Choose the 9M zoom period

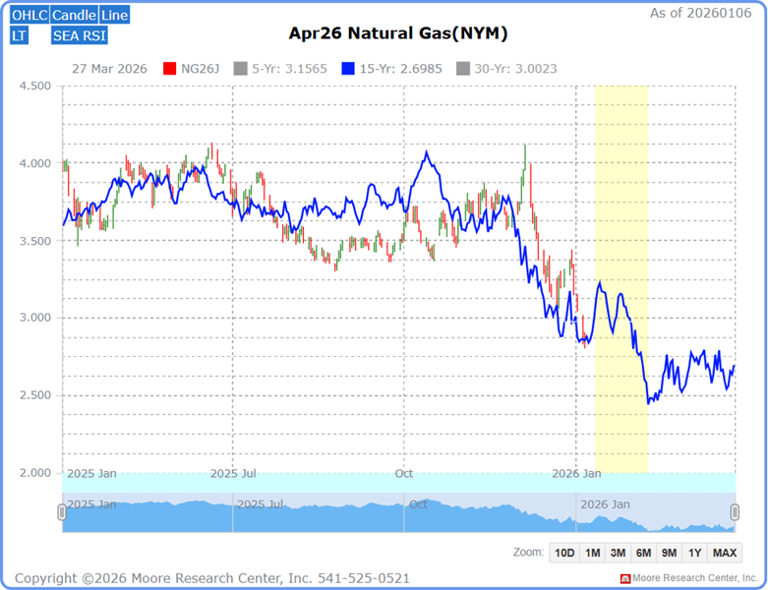pyautogui.click(x=670, y=553)
